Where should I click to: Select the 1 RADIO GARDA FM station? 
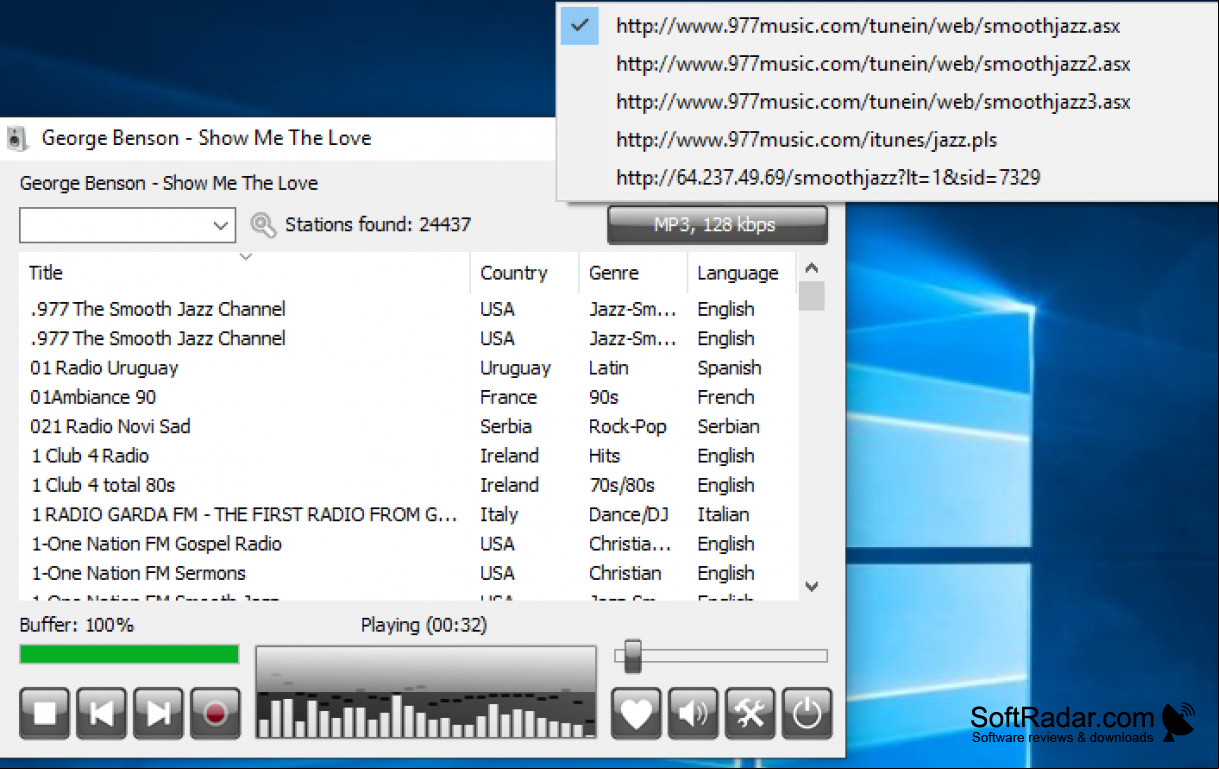tap(410, 514)
